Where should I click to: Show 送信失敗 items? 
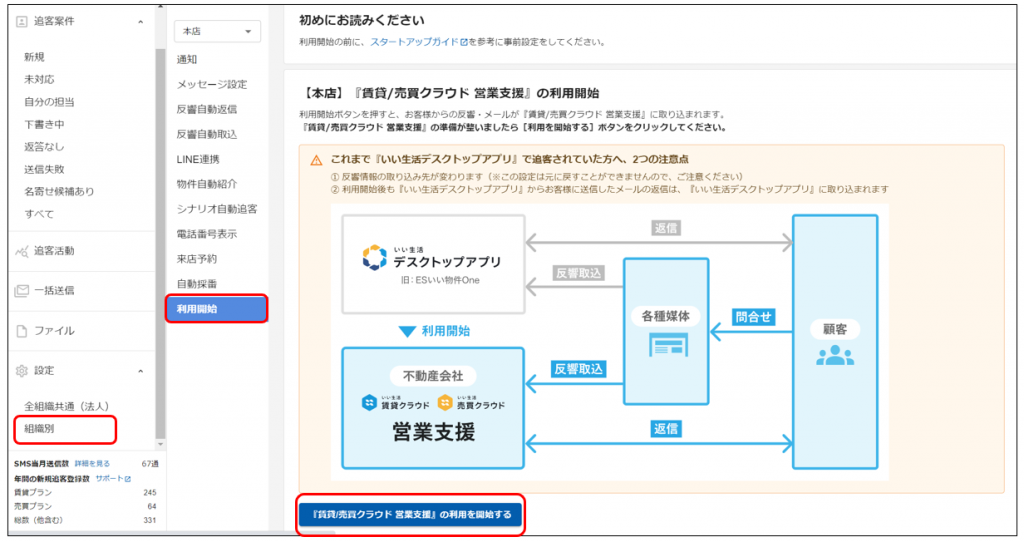pyautogui.click(x=44, y=168)
